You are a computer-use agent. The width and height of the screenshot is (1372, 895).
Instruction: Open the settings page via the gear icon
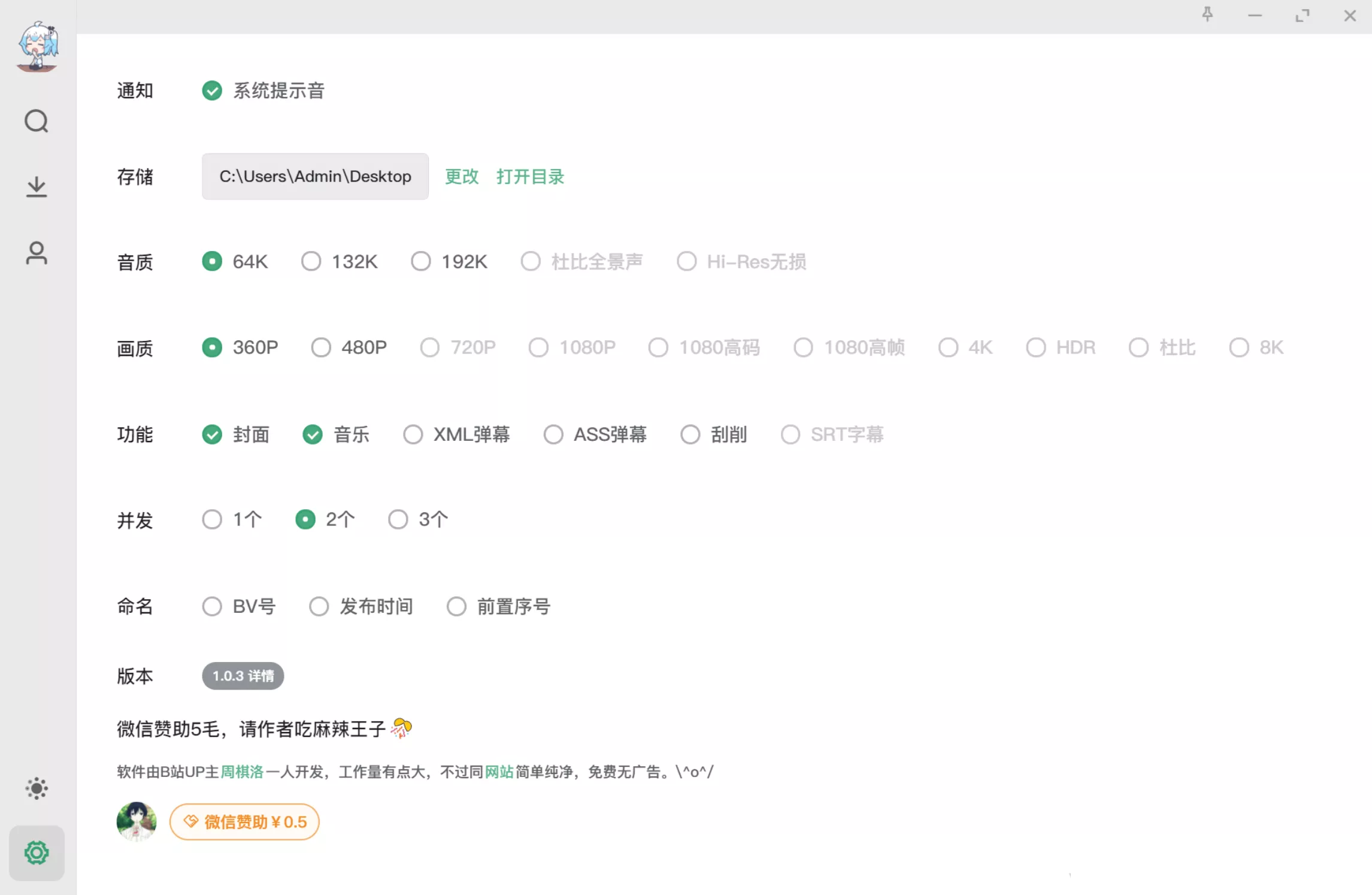click(37, 853)
